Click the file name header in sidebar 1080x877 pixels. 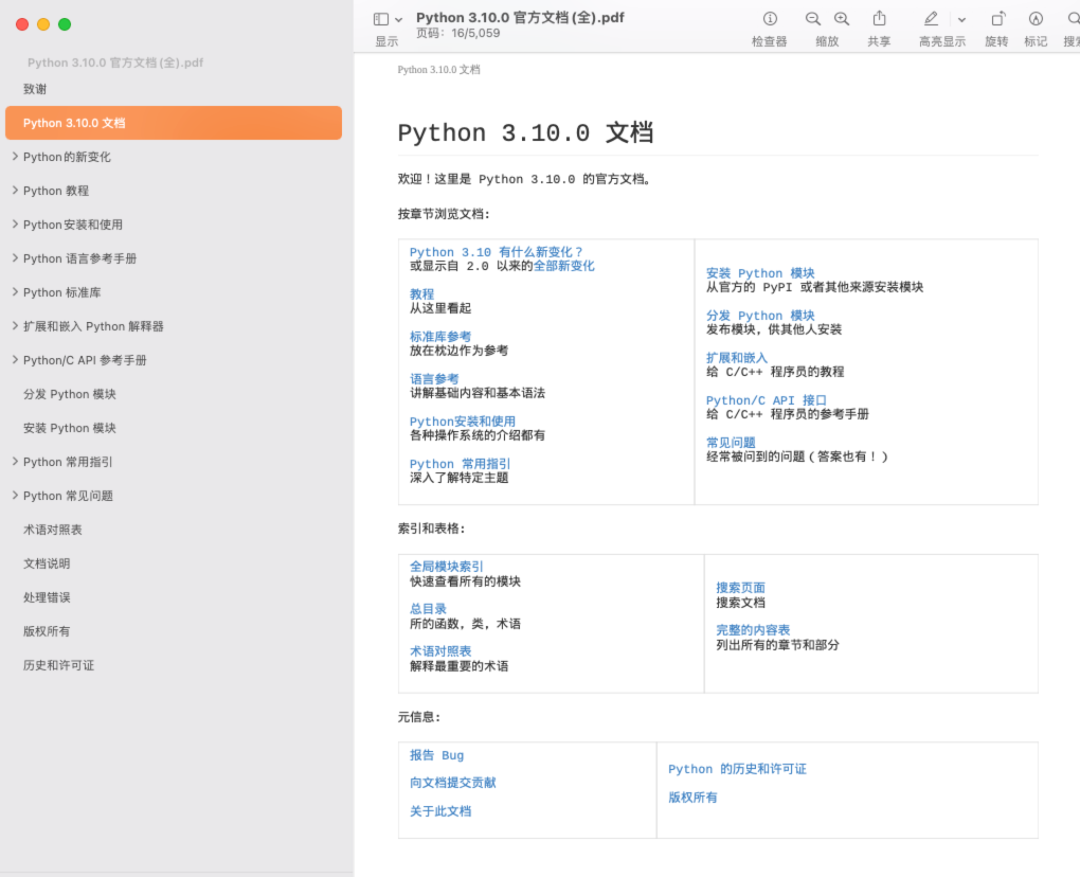(x=115, y=63)
